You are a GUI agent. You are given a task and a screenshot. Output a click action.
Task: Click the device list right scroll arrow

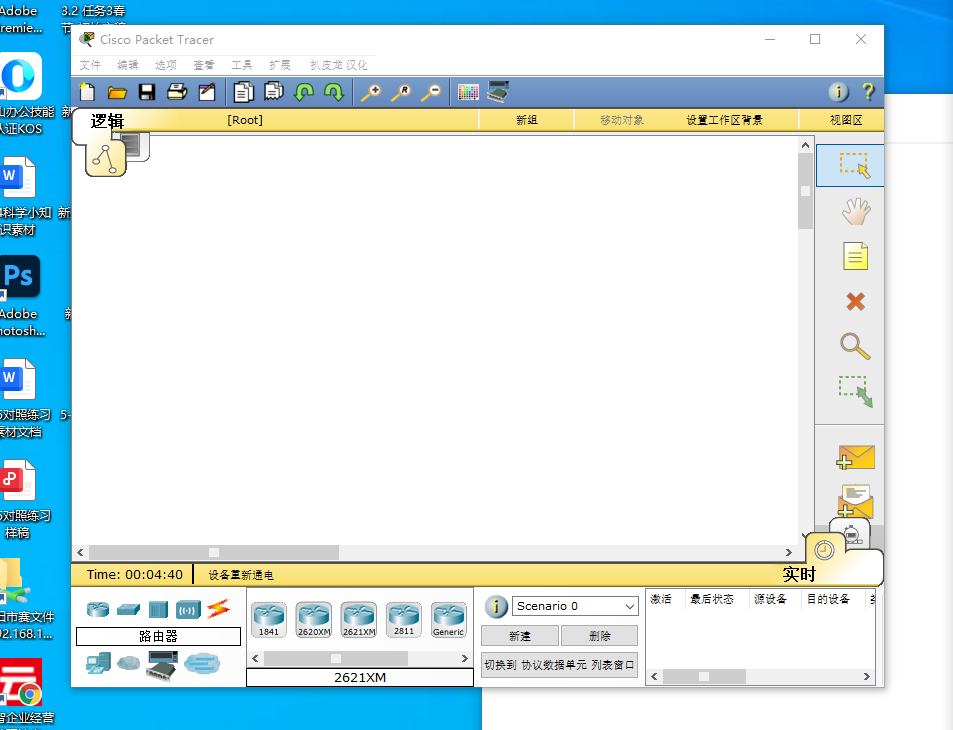464,658
